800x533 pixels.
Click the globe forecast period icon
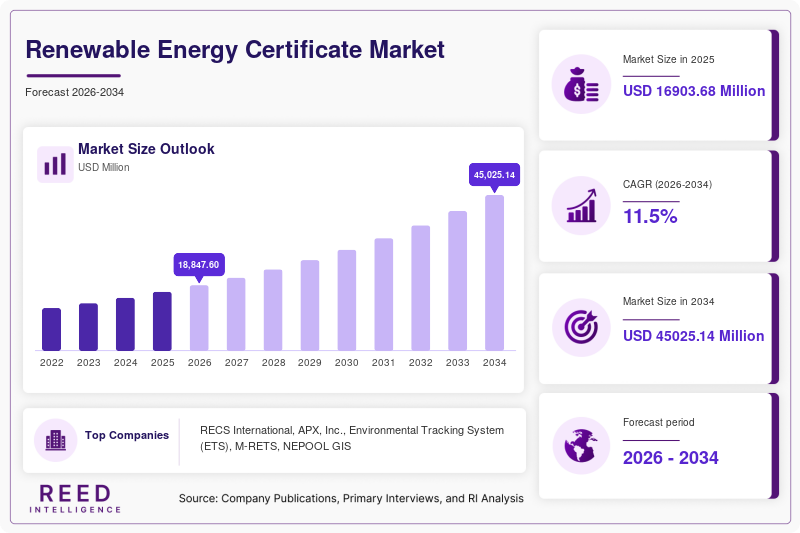click(581, 446)
